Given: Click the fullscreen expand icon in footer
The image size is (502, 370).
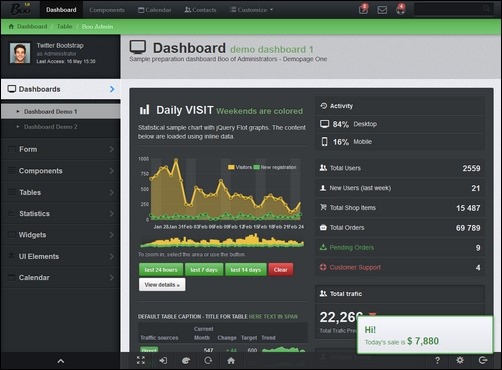Looking at the screenshot, I should coord(141,360).
